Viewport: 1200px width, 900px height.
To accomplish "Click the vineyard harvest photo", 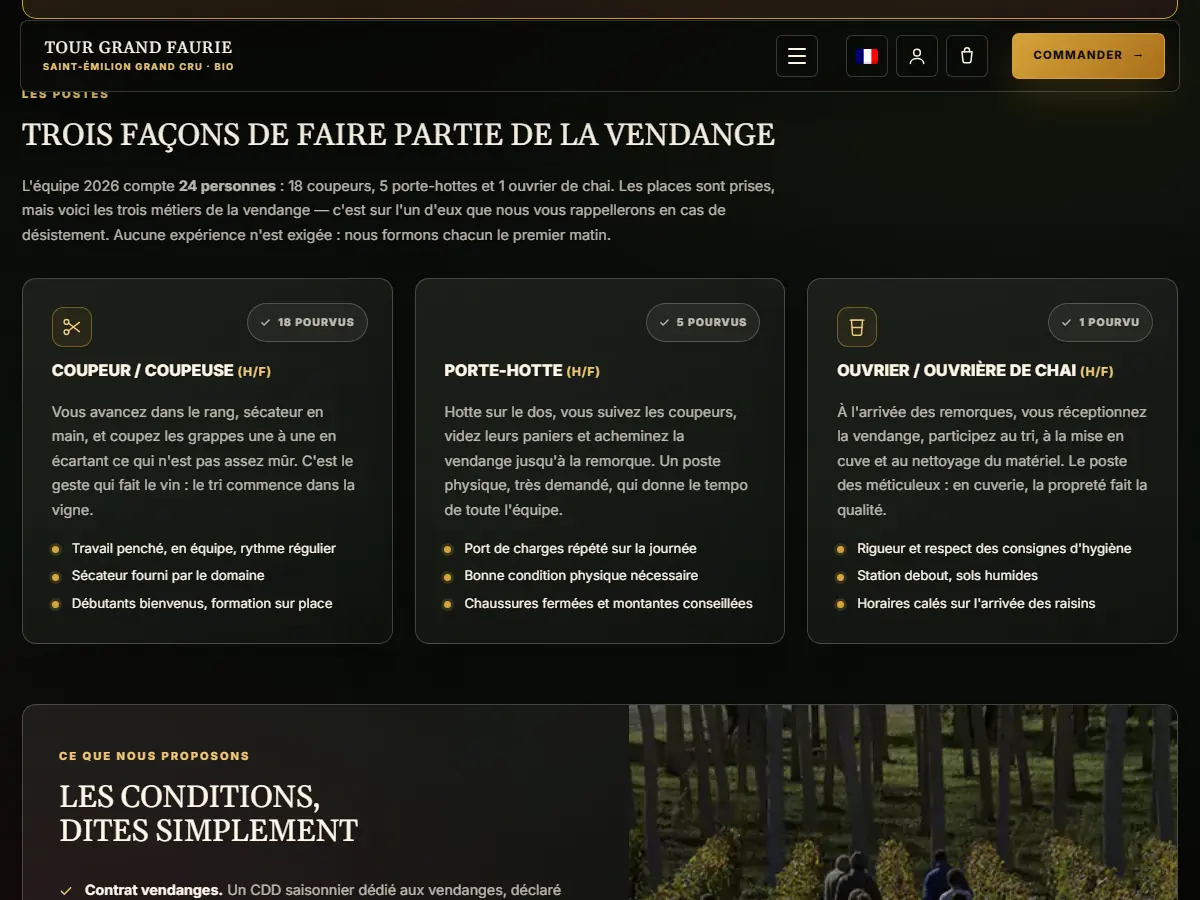I will 903,803.
